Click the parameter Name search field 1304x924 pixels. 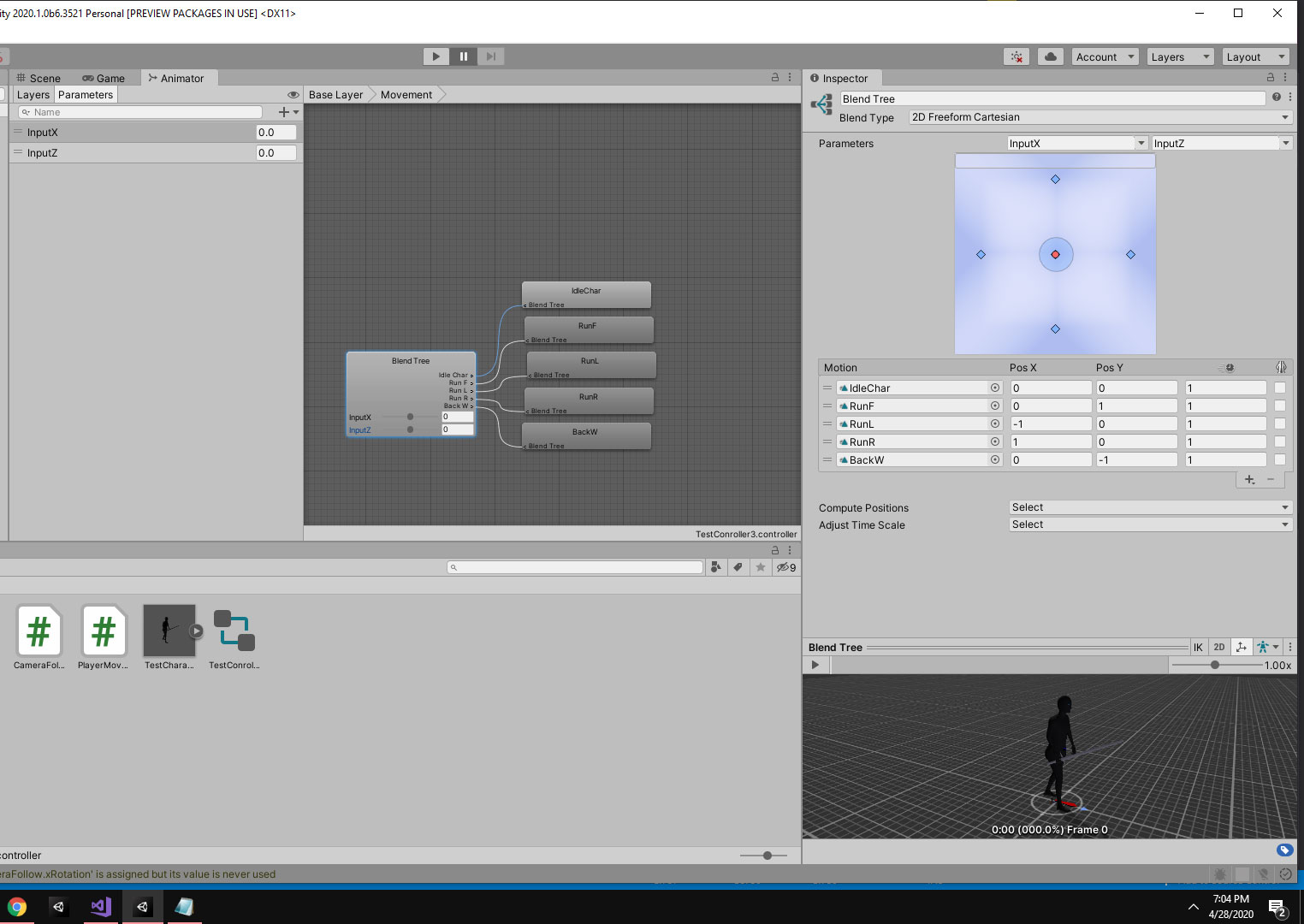(x=140, y=112)
